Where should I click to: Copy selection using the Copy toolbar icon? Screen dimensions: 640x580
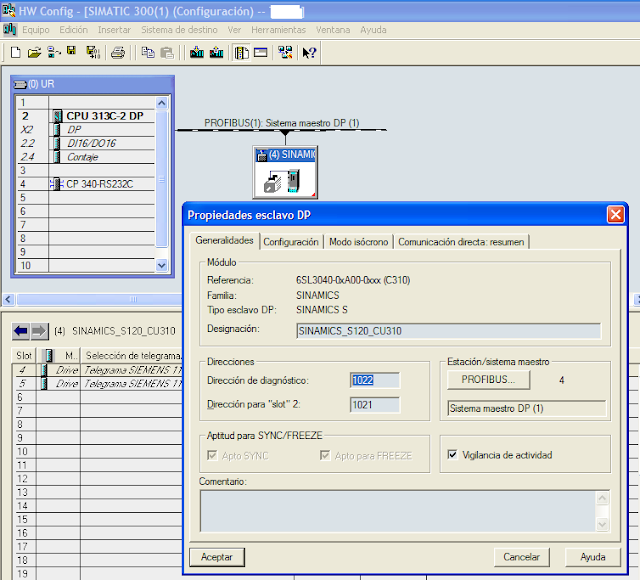[x=148, y=53]
